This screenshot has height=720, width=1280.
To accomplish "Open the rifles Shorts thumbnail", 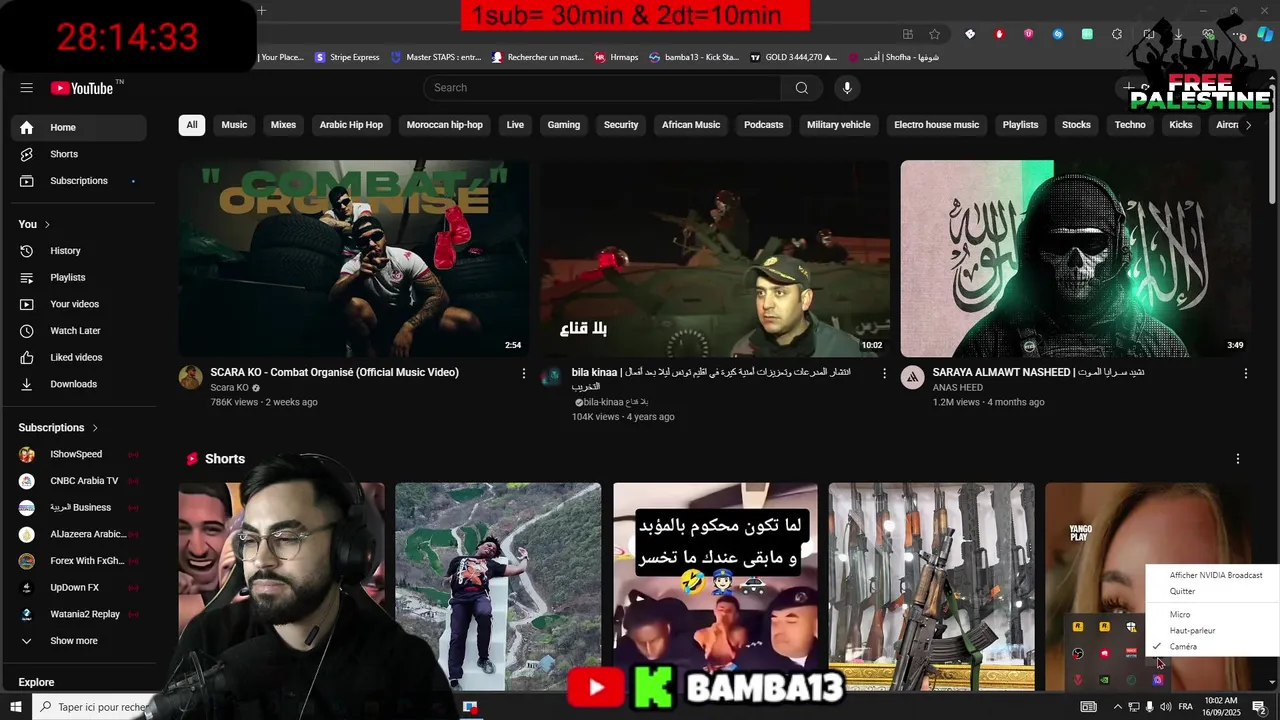I will click(932, 587).
